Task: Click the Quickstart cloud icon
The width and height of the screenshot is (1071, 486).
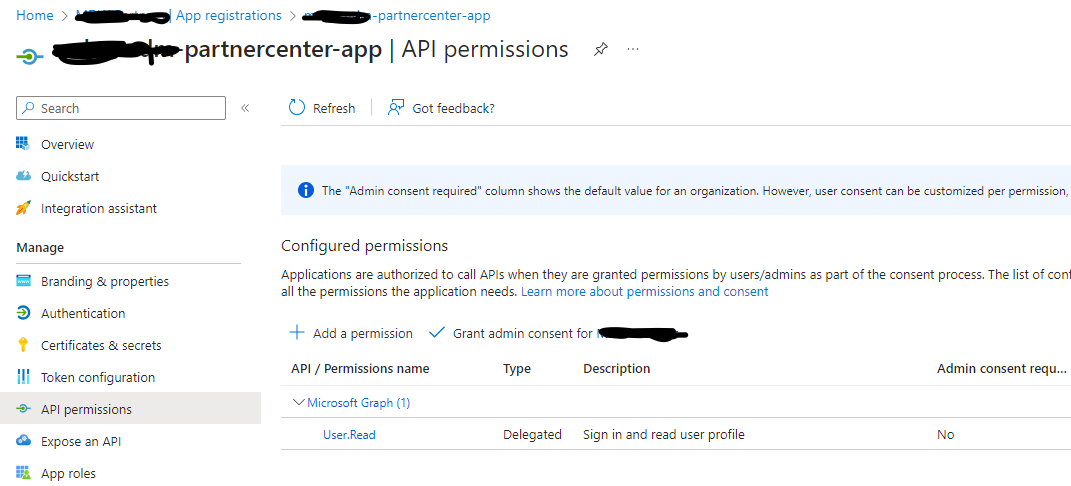Action: pos(24,176)
